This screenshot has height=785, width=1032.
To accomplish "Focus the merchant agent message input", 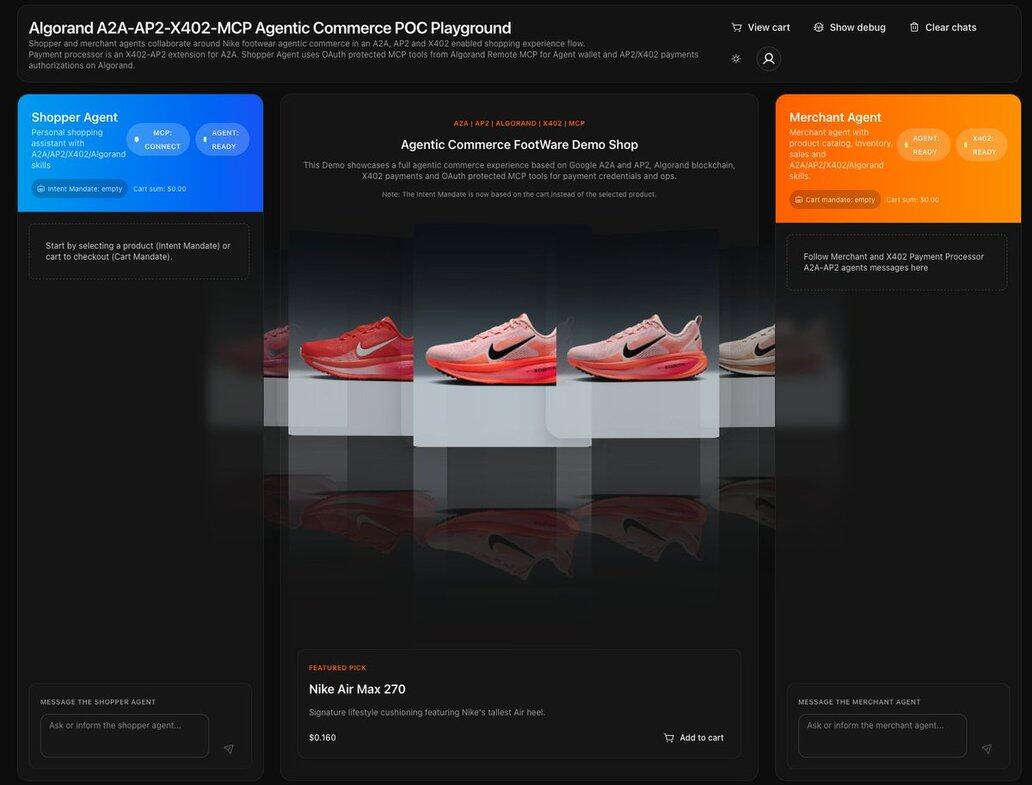I will point(882,735).
